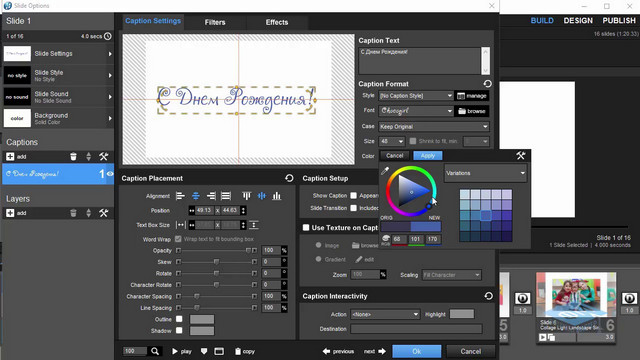Screen dimensions: 640x360
Task: Open the zoom magnifier at bottom
Action: (155, 351)
